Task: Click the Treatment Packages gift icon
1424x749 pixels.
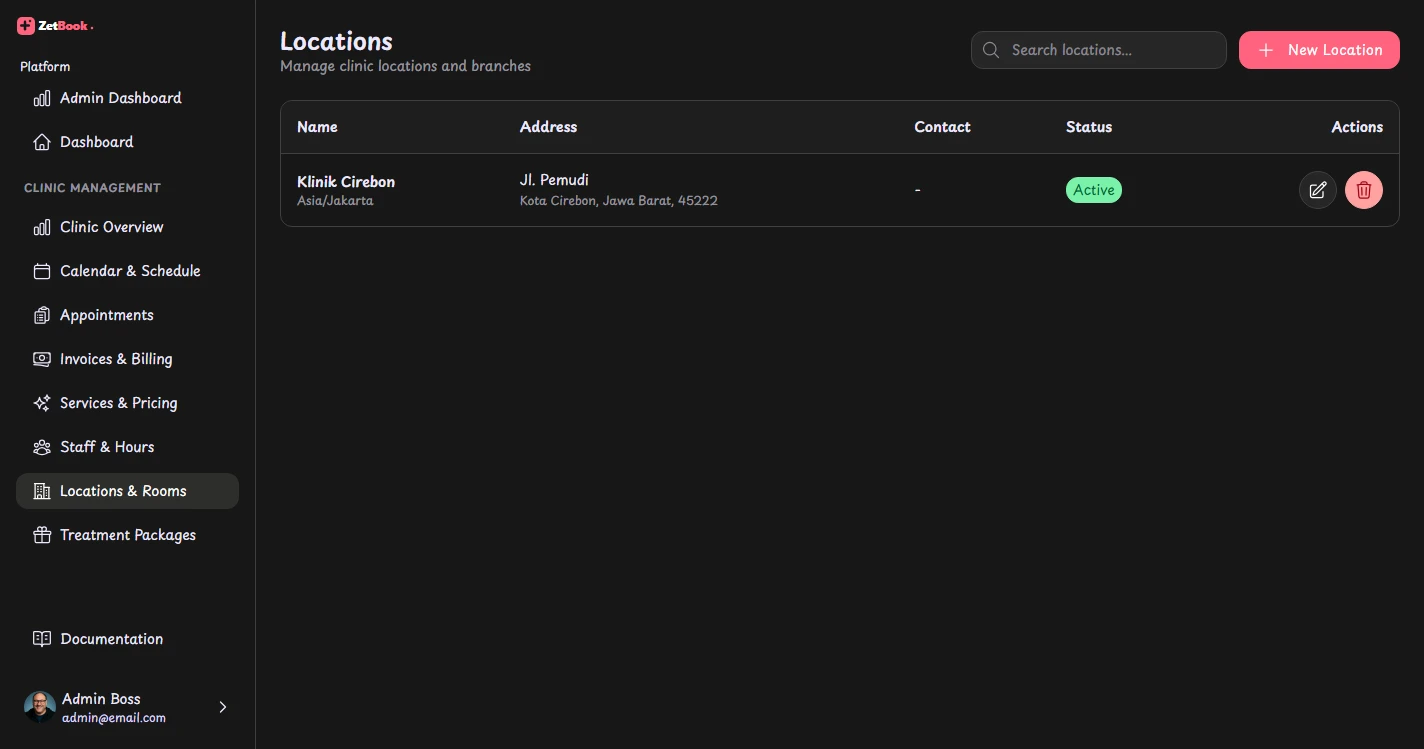Action: click(x=42, y=535)
